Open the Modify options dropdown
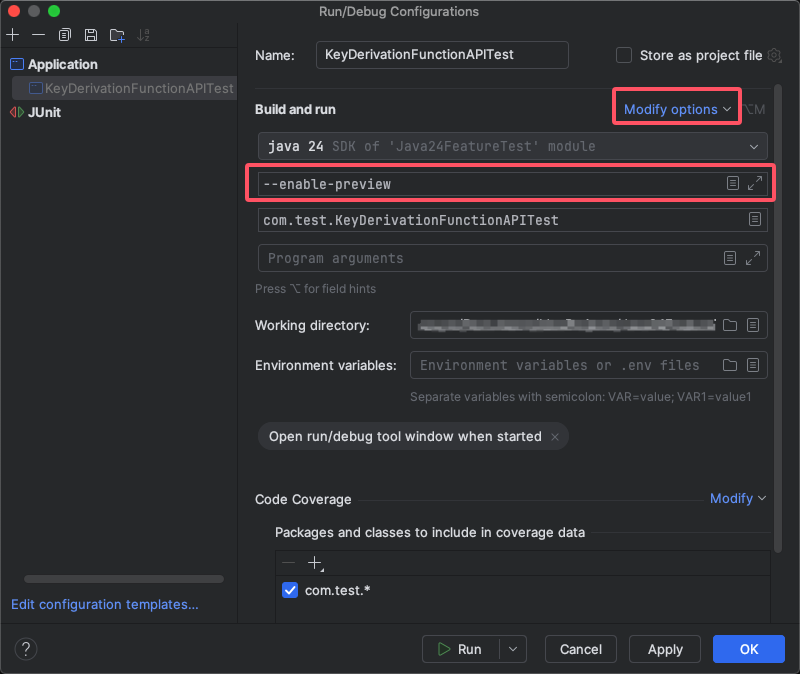The image size is (800, 674). click(676, 109)
